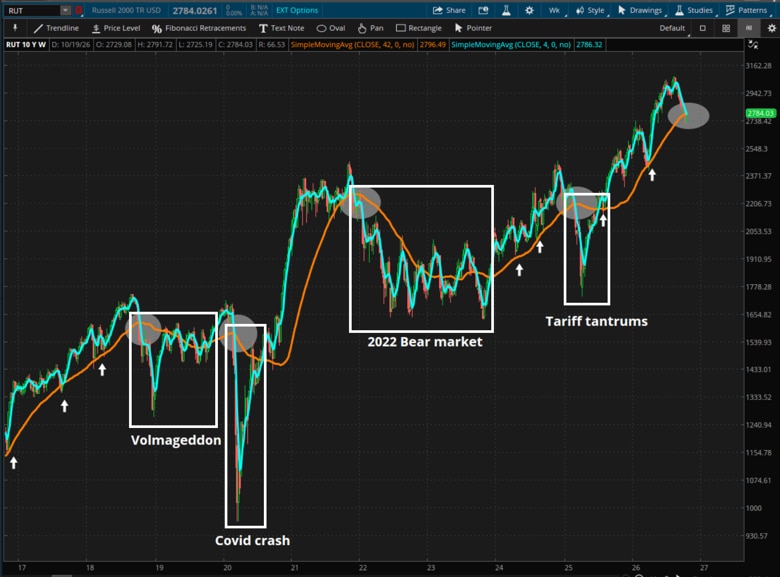Click the green 2784.03 price bubble on axis
Image resolution: width=780 pixels, height=577 pixels.
click(x=760, y=113)
